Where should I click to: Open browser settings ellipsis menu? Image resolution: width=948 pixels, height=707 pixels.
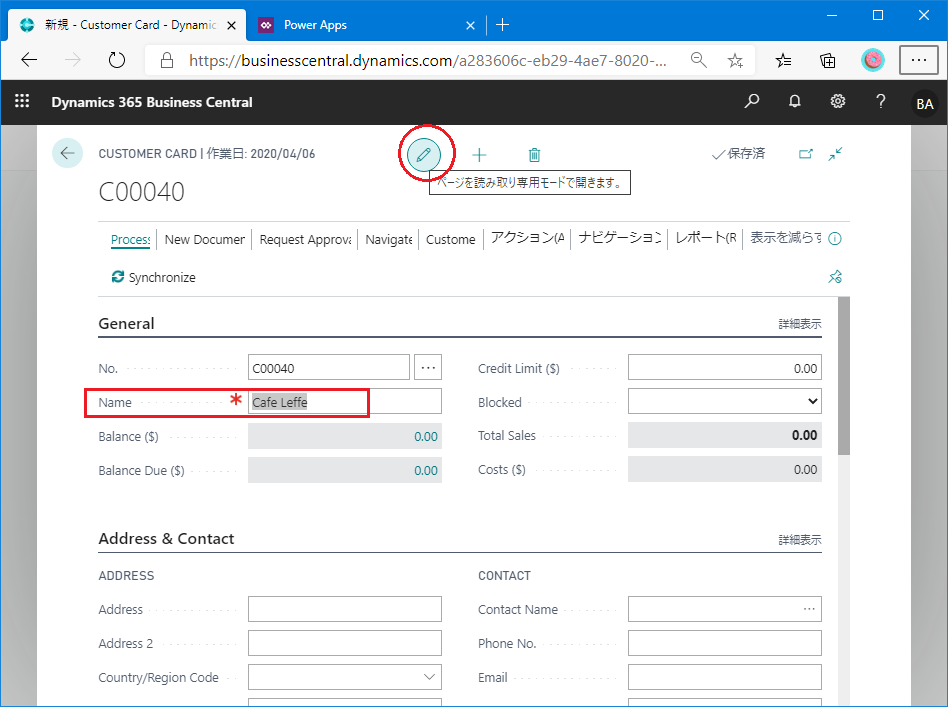click(918, 60)
